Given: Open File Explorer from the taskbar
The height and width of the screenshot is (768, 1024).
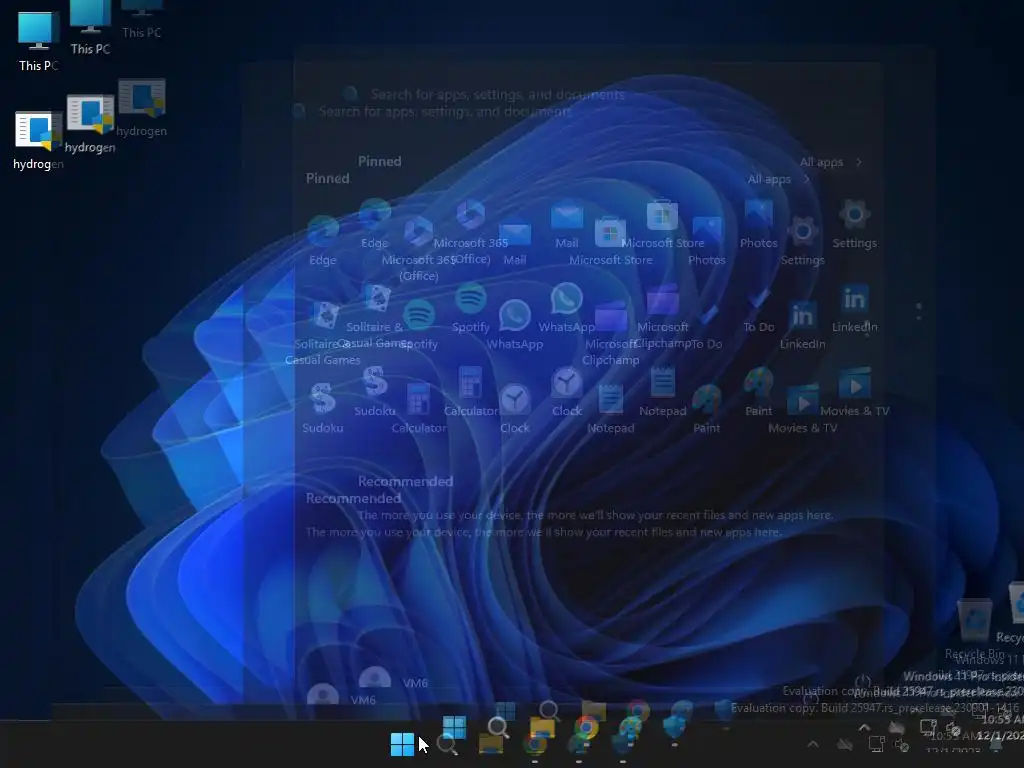Looking at the screenshot, I should tap(491, 744).
